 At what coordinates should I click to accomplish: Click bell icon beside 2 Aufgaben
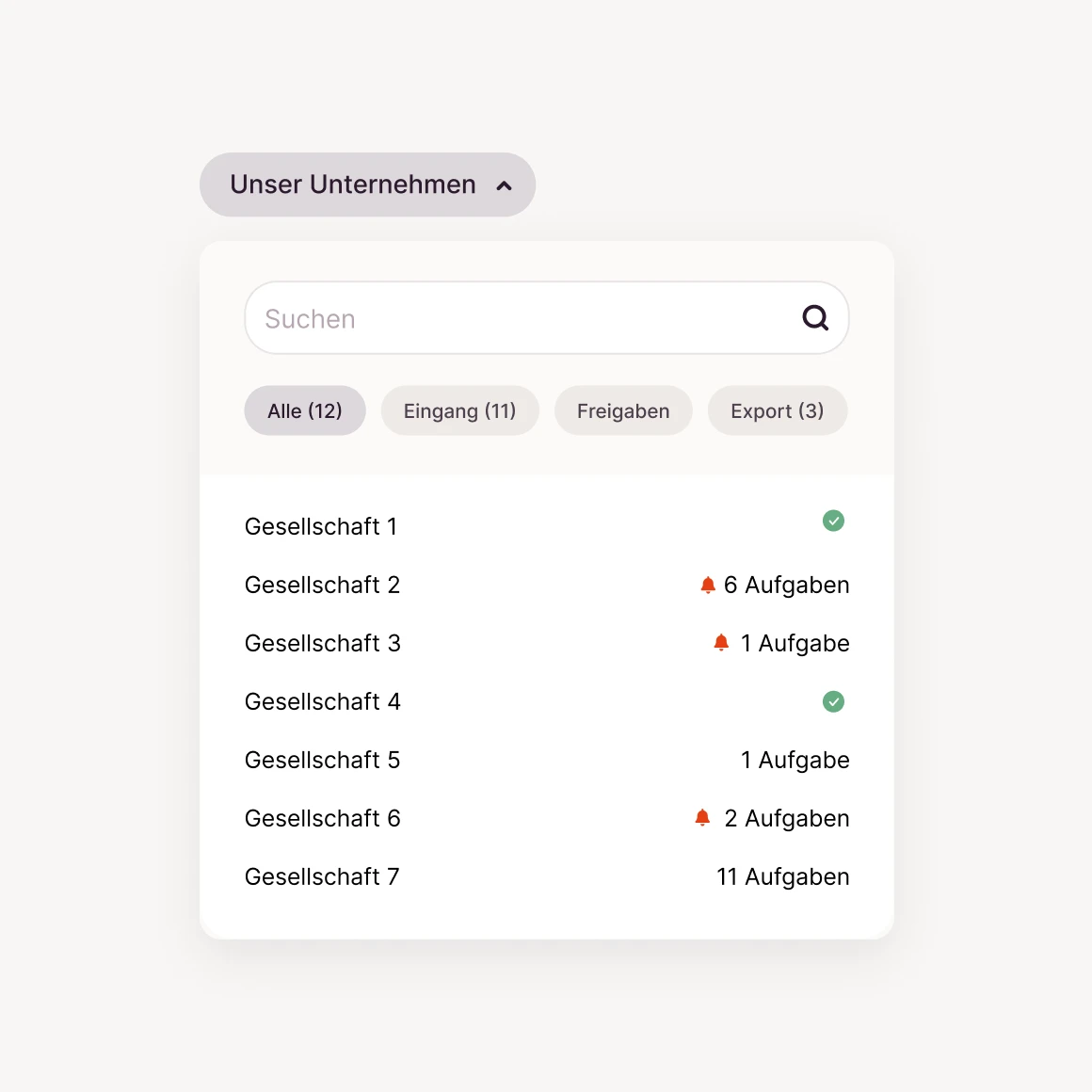pyautogui.click(x=702, y=817)
